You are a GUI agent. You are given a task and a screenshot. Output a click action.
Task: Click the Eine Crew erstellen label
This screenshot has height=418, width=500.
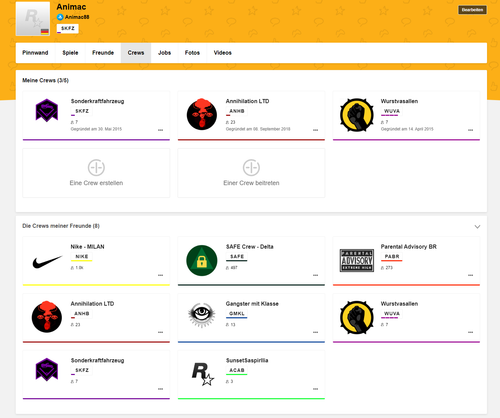96,183
